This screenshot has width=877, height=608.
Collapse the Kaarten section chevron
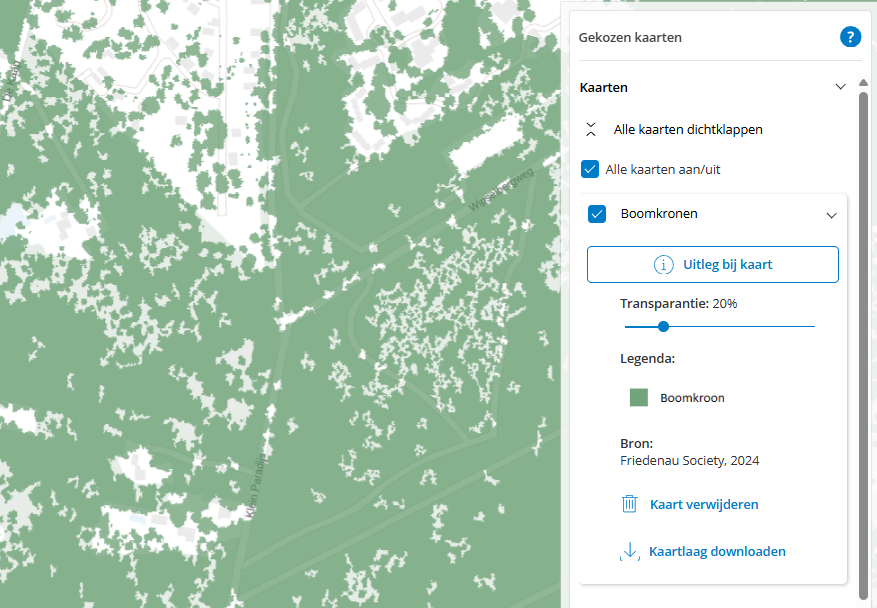[x=840, y=87]
